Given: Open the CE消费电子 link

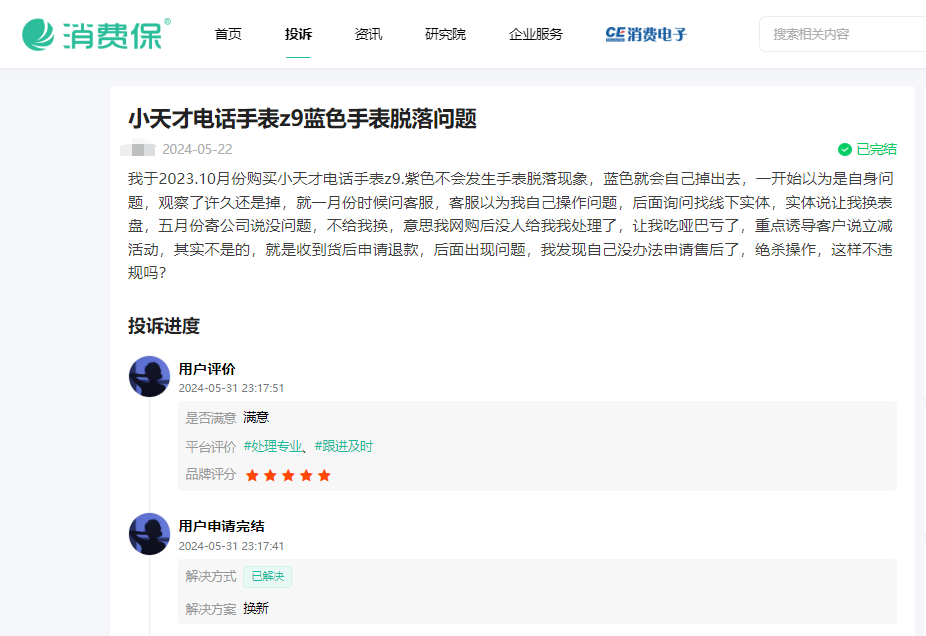Looking at the screenshot, I should click(x=646, y=34).
